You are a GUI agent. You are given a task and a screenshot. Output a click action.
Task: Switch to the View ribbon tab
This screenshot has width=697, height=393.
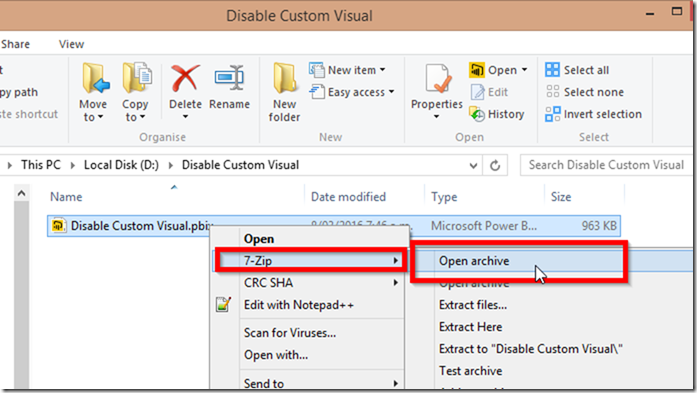coord(71,44)
